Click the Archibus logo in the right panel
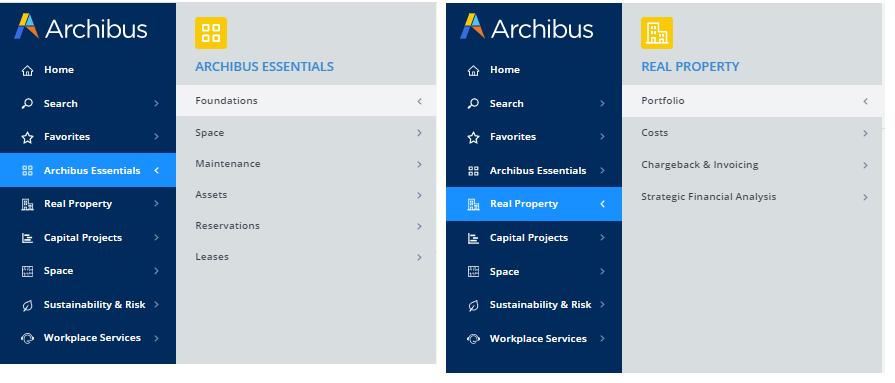This screenshot has height=383, width=895. coord(526,27)
